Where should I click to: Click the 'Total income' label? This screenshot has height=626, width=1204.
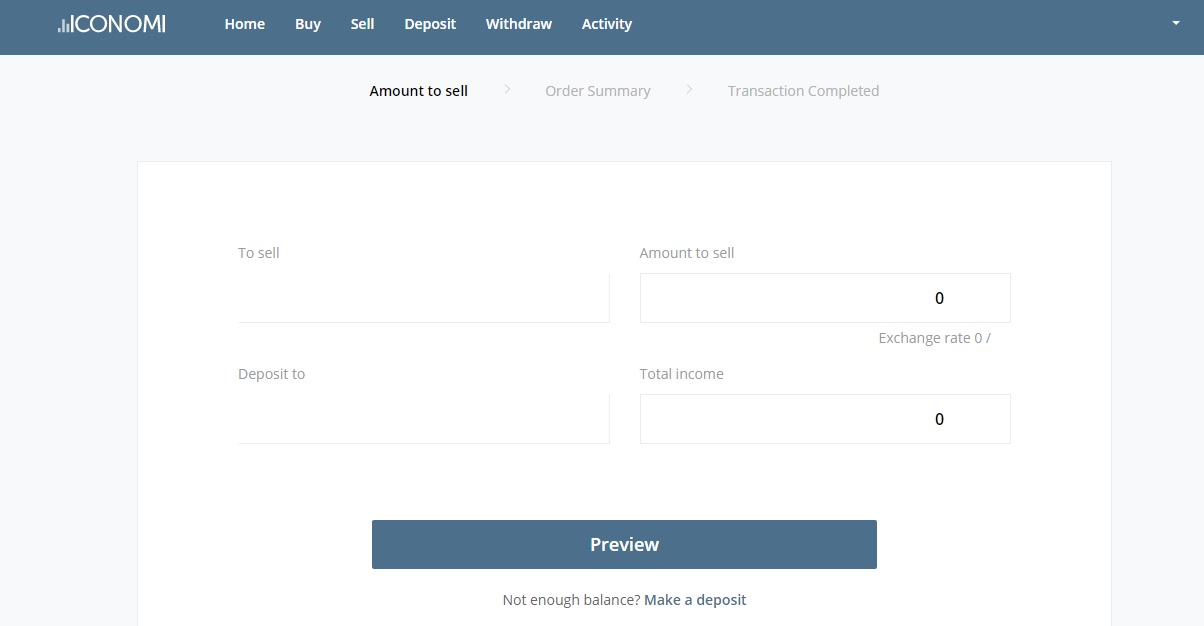coord(682,374)
